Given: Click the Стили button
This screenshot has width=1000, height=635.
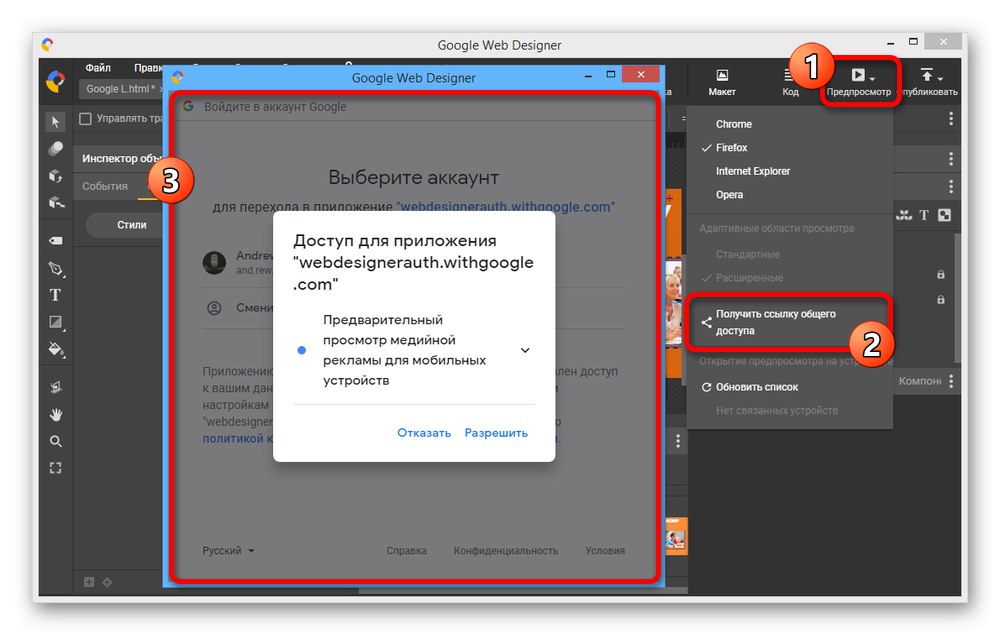Looking at the screenshot, I should click(126, 225).
